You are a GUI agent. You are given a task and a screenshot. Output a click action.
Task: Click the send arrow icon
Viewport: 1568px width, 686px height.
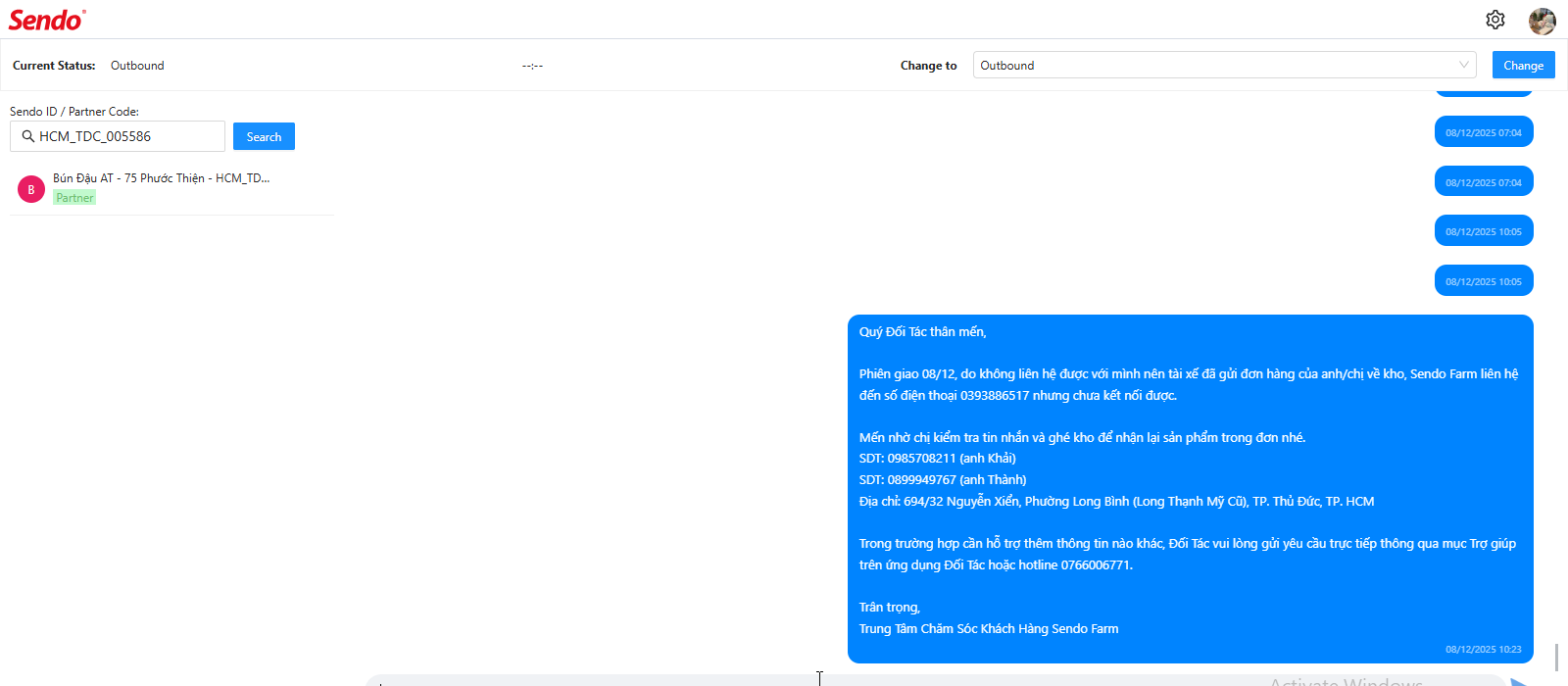(1520, 682)
